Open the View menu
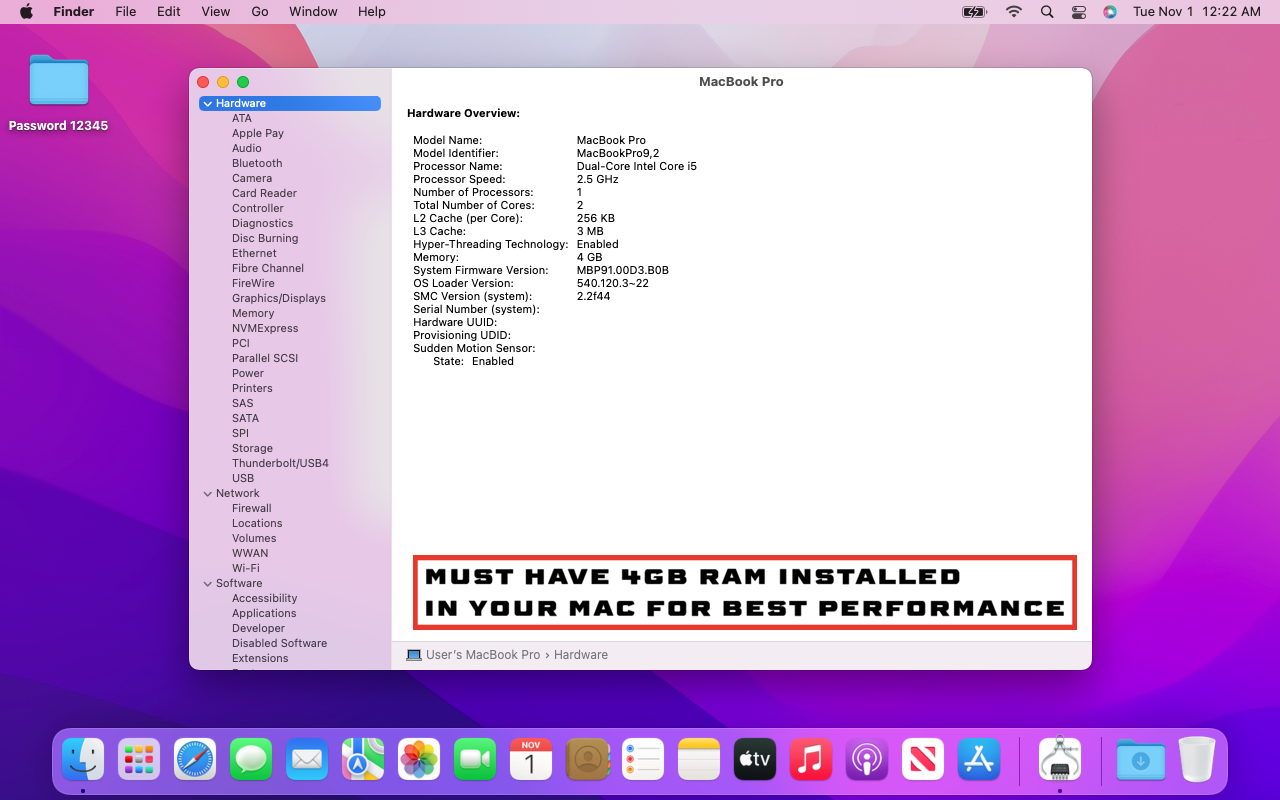This screenshot has width=1280, height=800. (x=216, y=12)
